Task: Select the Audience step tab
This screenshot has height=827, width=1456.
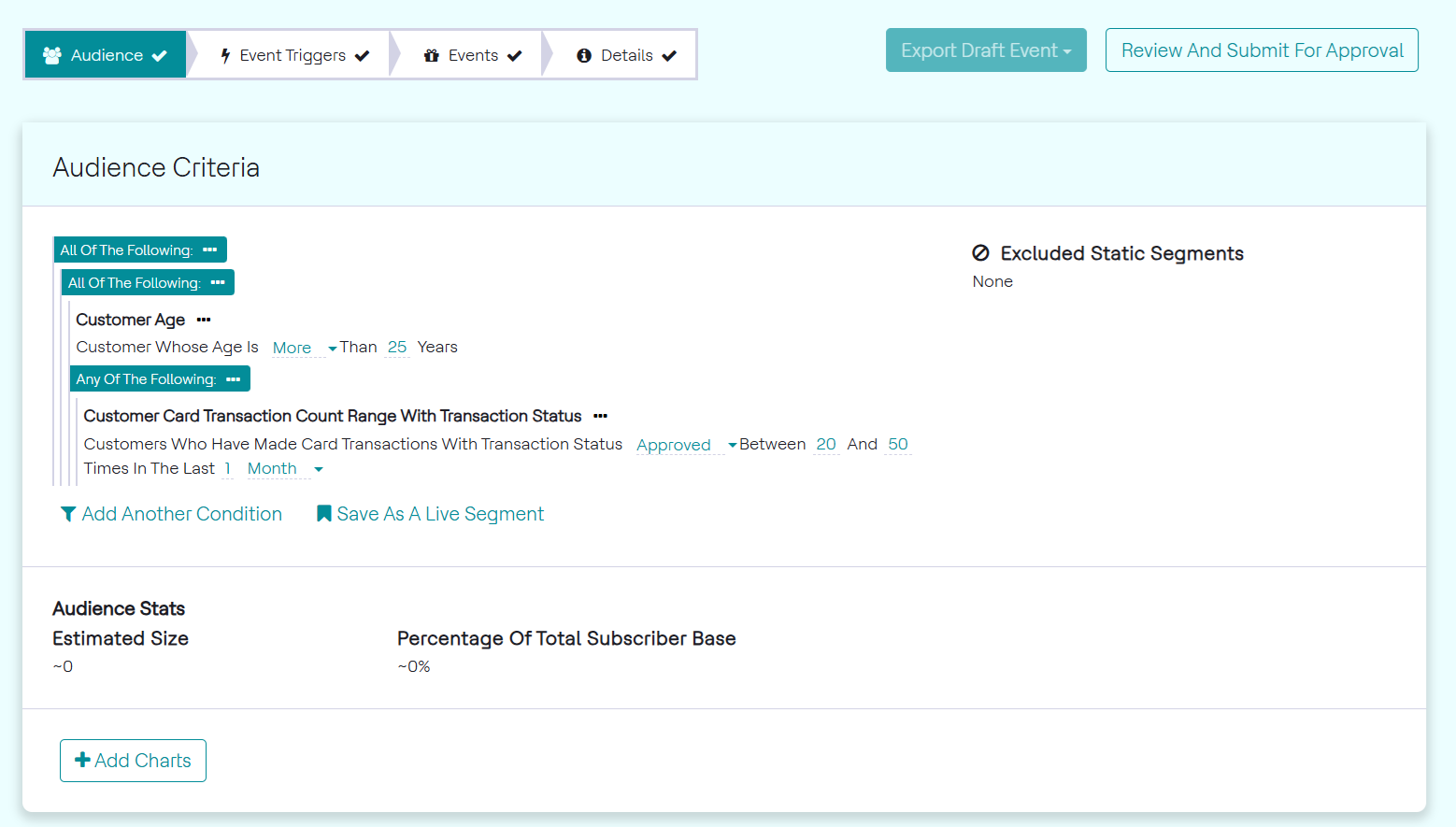Action: [x=106, y=55]
